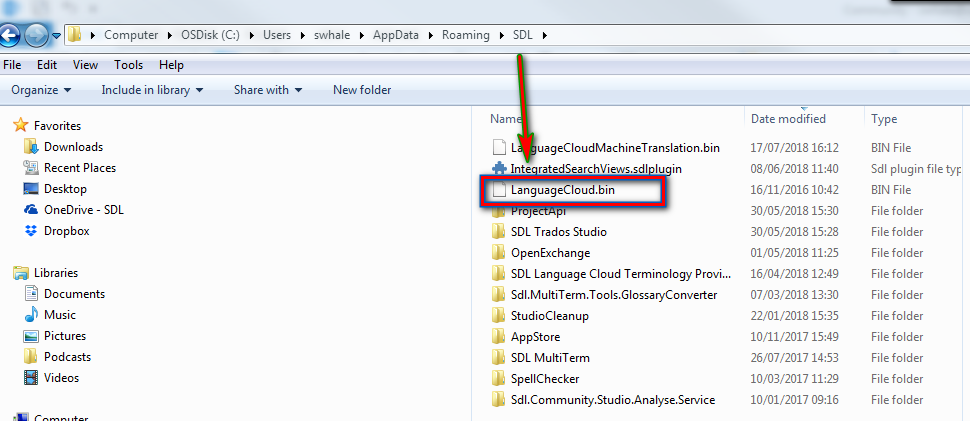Select the ProjectApi folder icon
Image resolution: width=970 pixels, height=421 pixels.
[499, 212]
